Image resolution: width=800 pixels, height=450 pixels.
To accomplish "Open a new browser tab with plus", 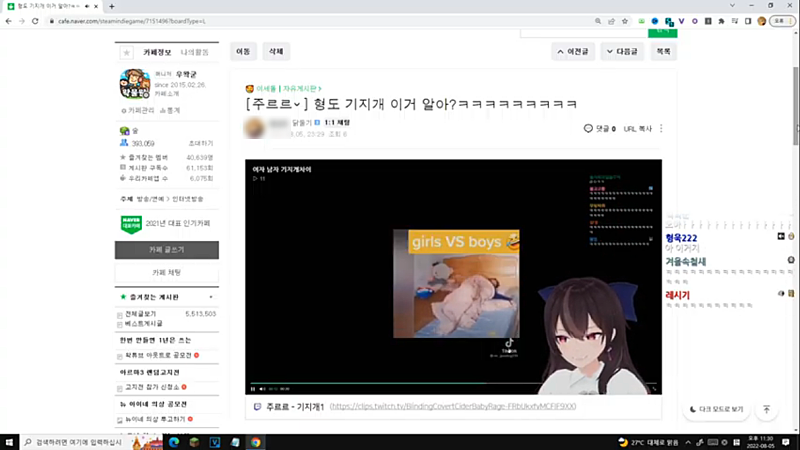I will click(112, 6).
